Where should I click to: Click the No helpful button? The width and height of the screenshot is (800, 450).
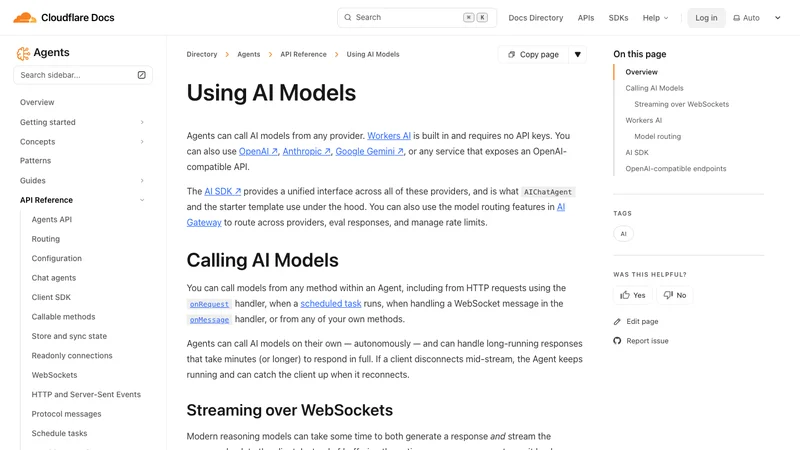pyautogui.click(x=674, y=295)
